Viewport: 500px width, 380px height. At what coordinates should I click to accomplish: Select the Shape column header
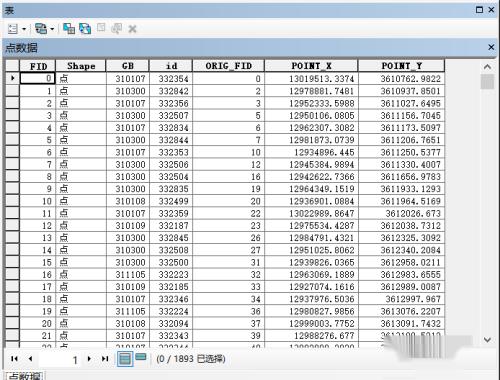[x=81, y=66]
